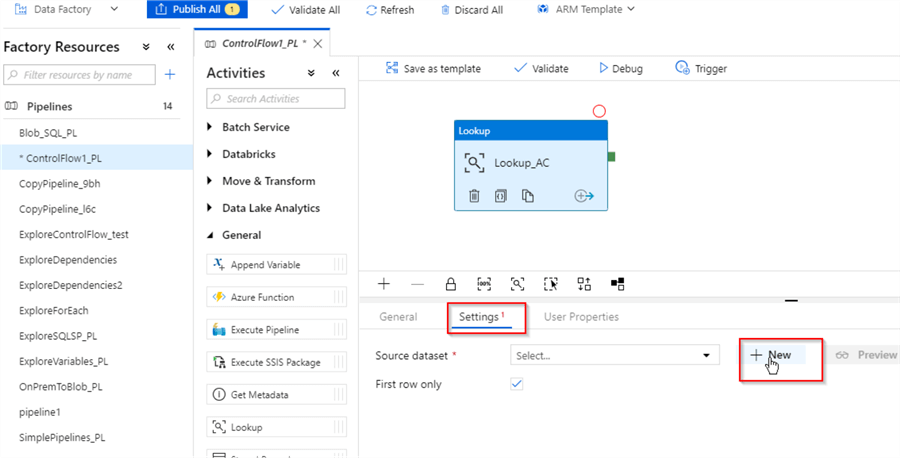Click Debug to run pipeline
Screen dimensions: 900x458
tap(621, 68)
